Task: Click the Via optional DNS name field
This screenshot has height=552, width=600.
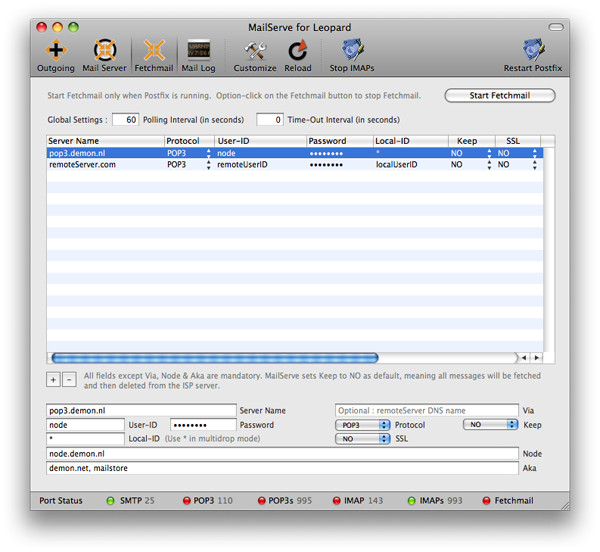Action: click(427, 410)
